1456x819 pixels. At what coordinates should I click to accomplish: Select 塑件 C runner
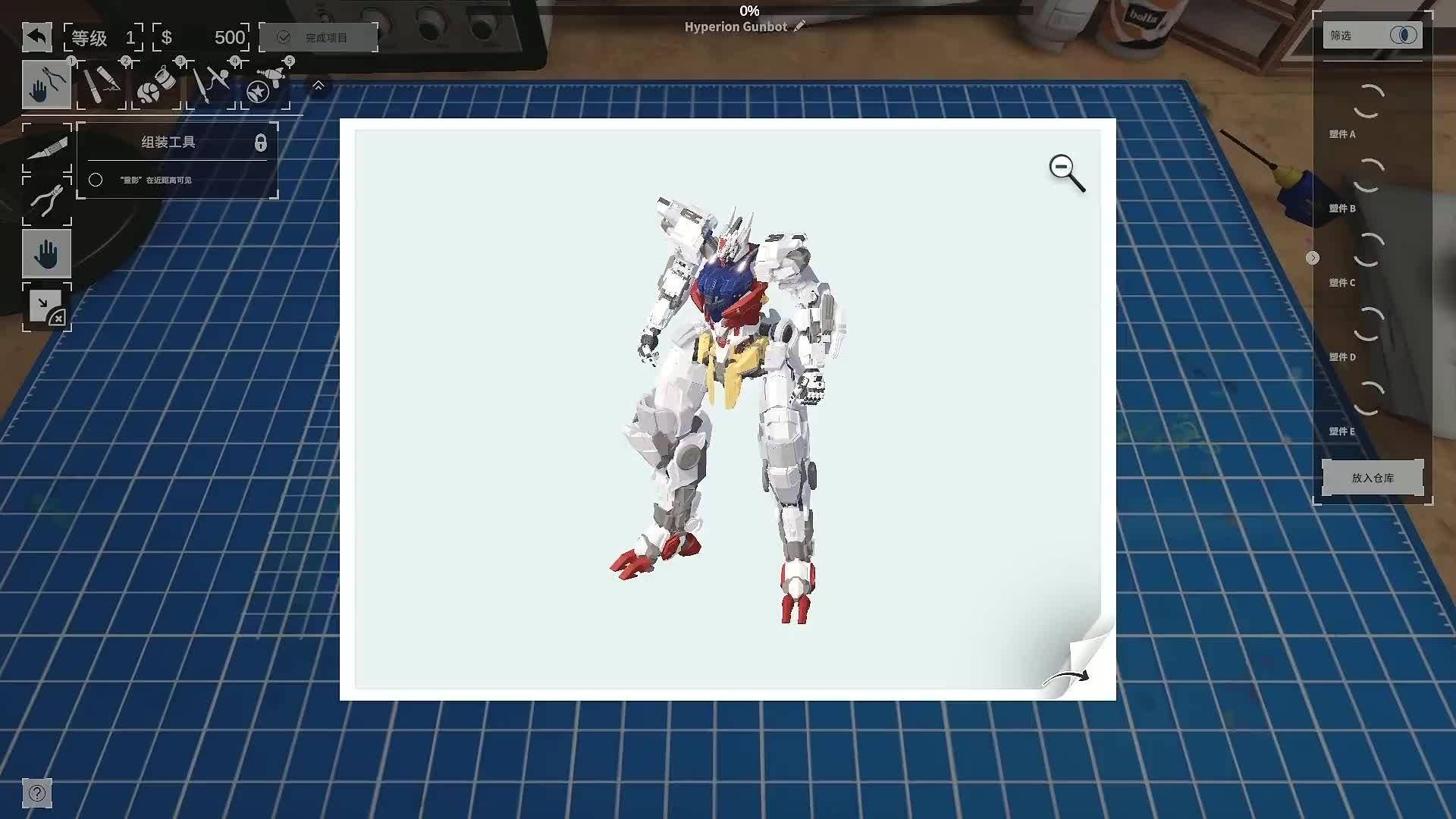(1368, 260)
